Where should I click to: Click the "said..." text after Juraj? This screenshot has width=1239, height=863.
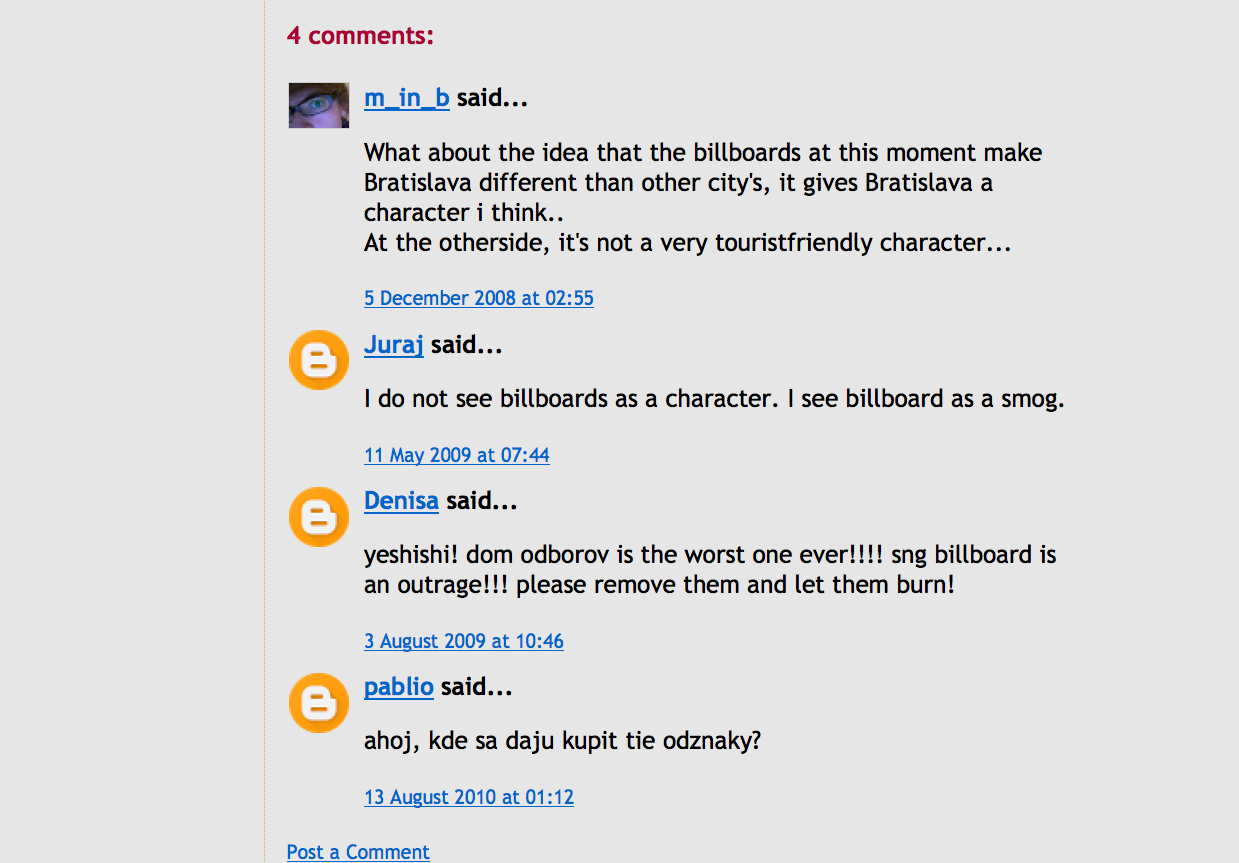coord(466,345)
